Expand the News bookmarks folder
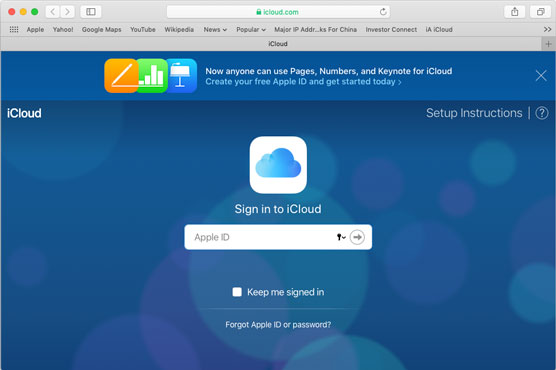Image resolution: width=556 pixels, height=370 pixels. point(215,29)
